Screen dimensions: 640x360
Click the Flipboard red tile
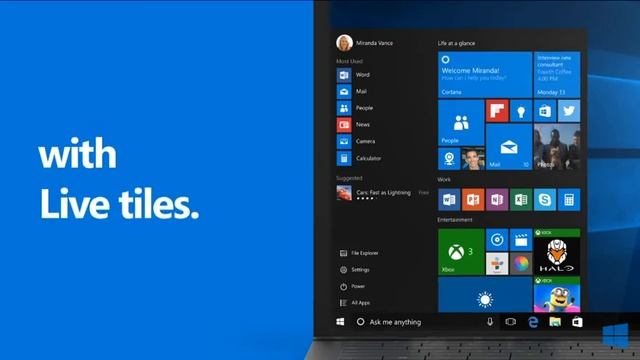[497, 111]
